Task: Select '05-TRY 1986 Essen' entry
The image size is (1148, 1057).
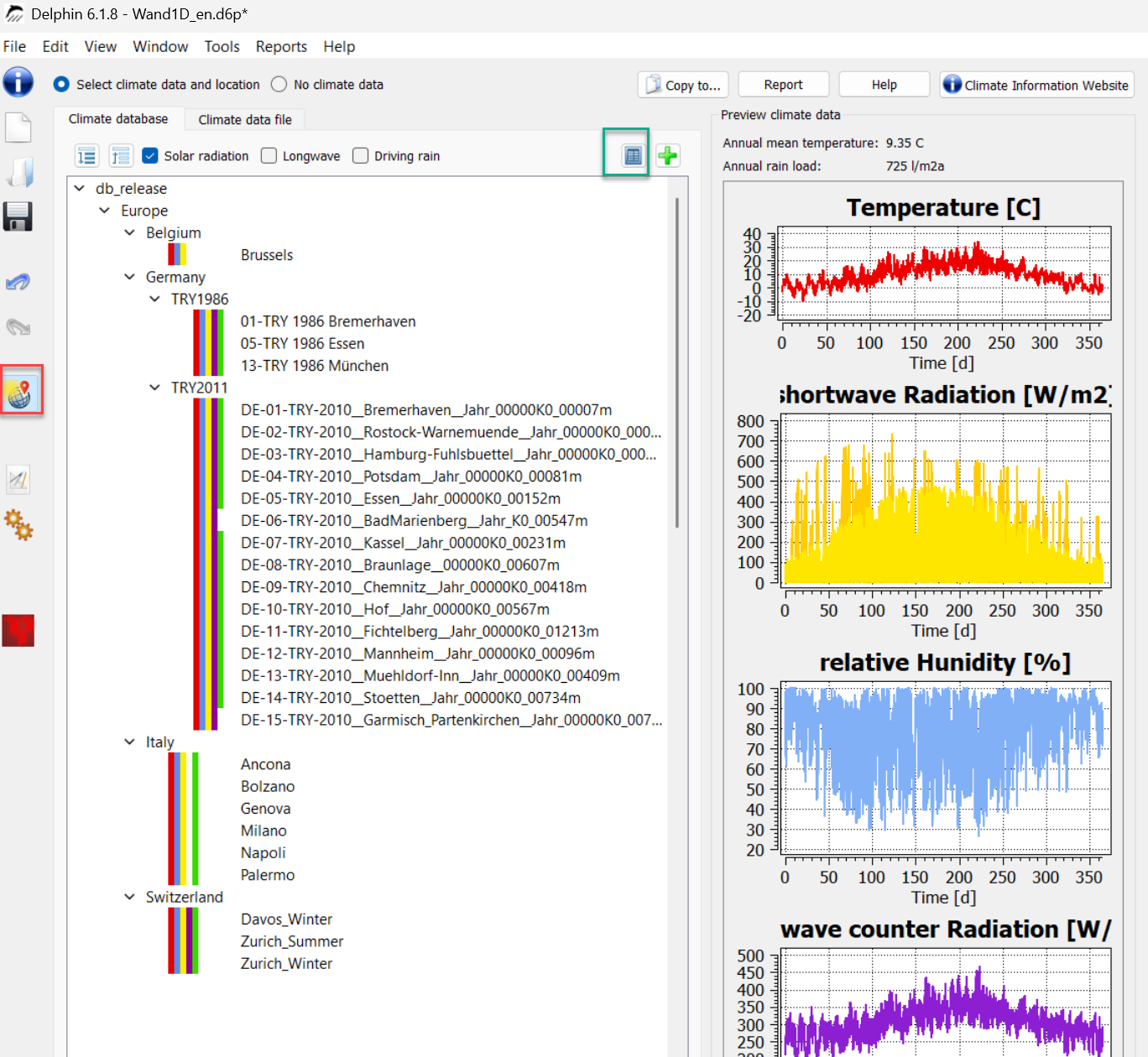Action: (x=302, y=343)
